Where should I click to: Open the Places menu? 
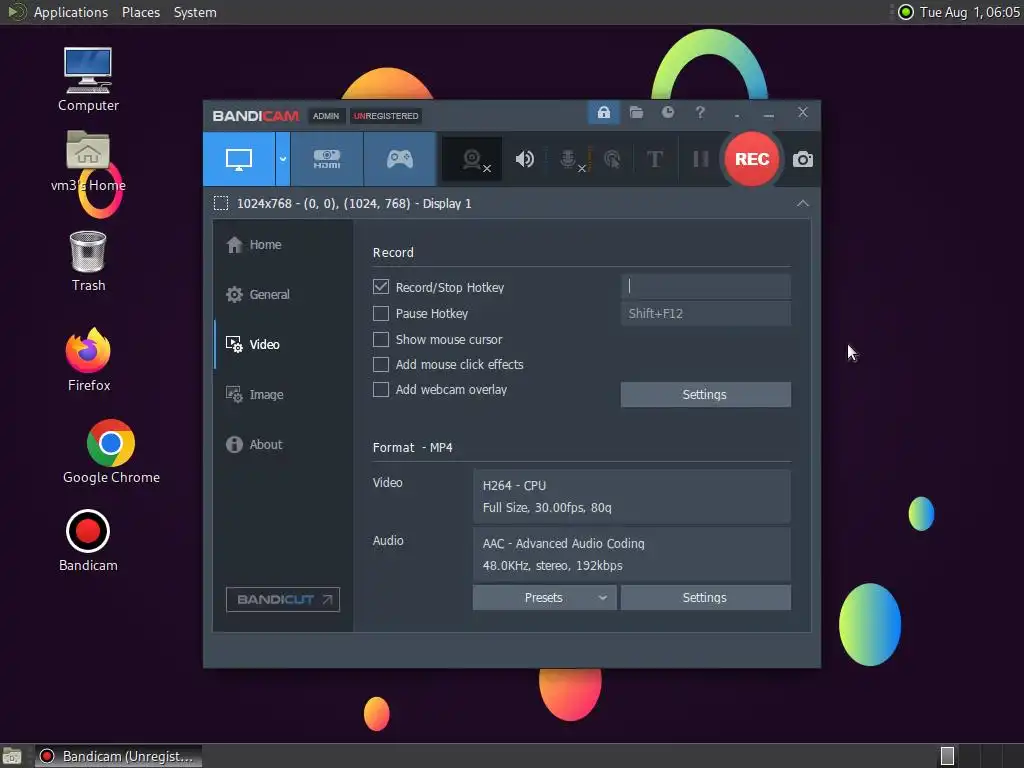tap(140, 12)
